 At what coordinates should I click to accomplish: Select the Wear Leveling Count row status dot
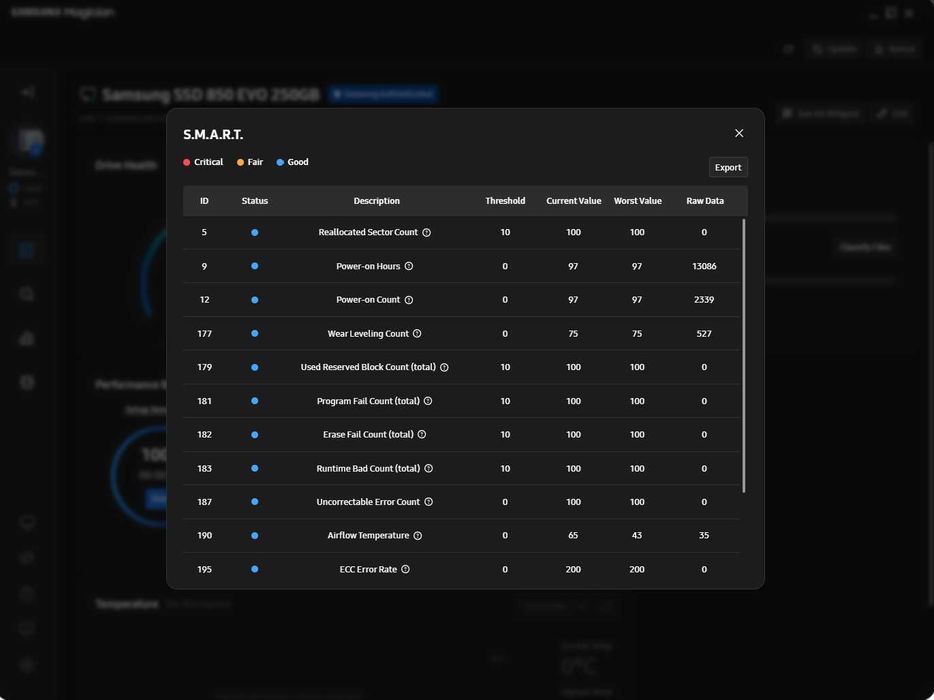254,334
